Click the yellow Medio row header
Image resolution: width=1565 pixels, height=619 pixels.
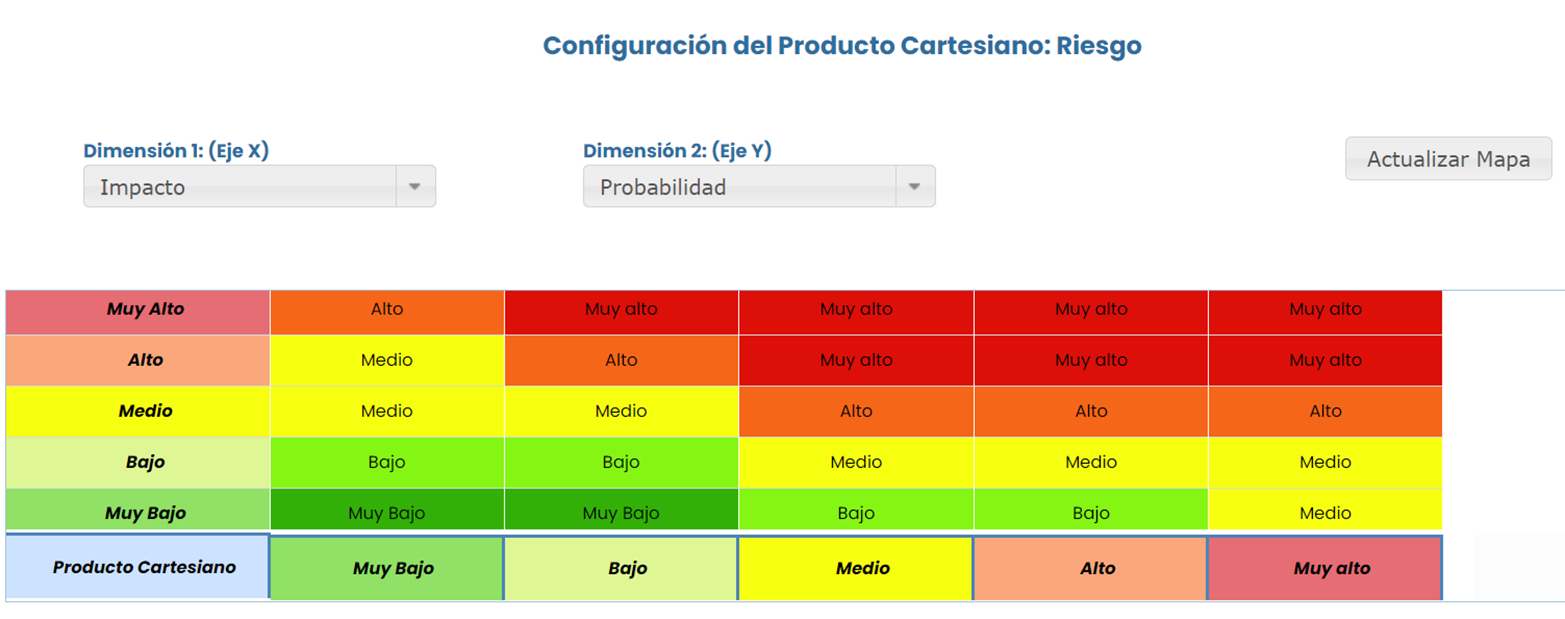pos(138,411)
